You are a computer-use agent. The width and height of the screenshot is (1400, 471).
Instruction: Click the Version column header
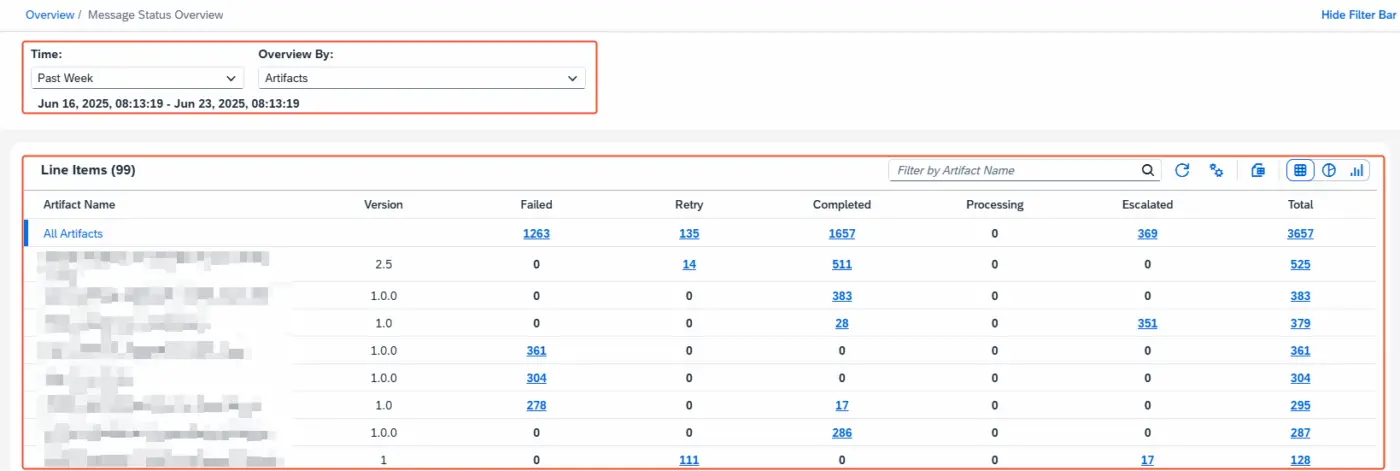tap(384, 204)
